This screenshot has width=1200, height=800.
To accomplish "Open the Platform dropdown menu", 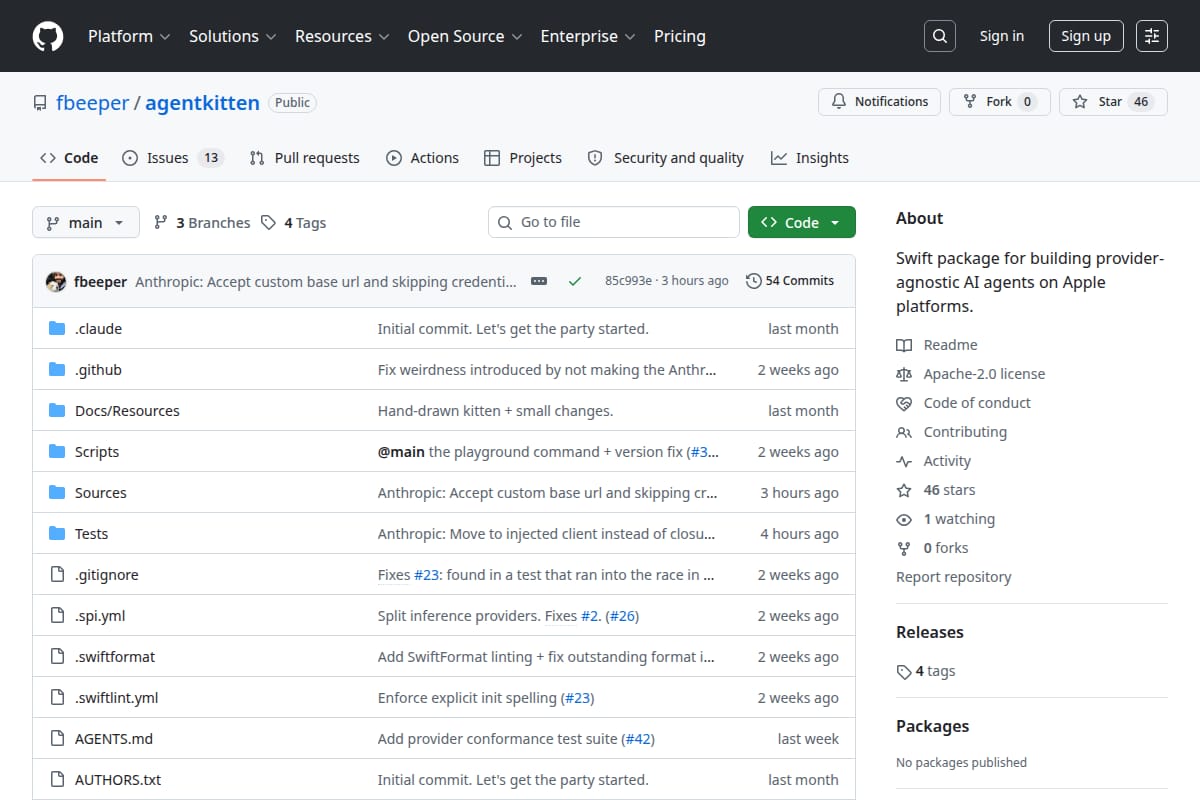I will (128, 36).
